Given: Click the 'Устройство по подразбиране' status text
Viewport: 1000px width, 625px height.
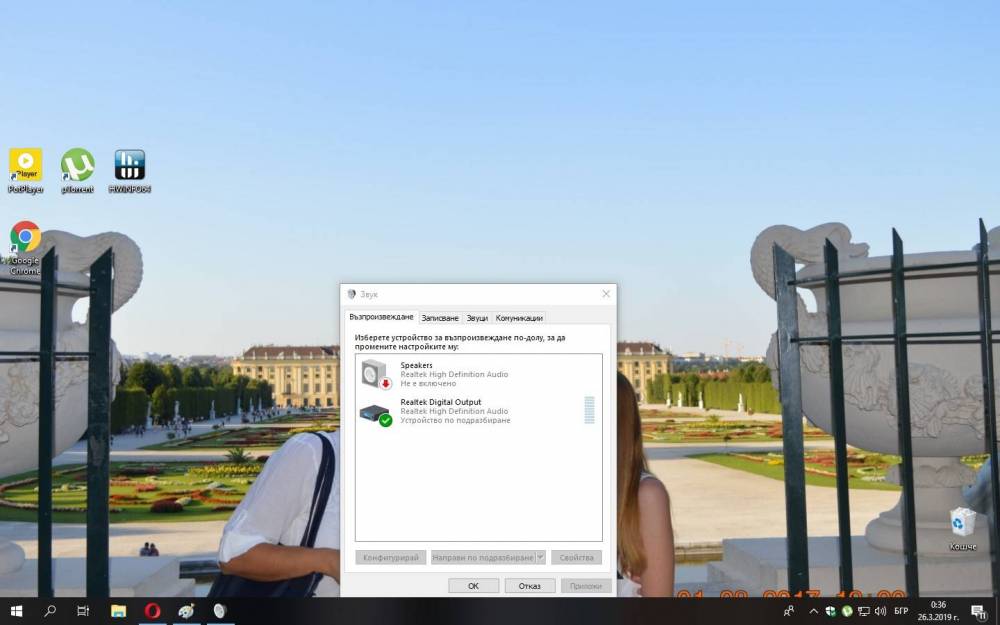Looking at the screenshot, I should point(455,421).
